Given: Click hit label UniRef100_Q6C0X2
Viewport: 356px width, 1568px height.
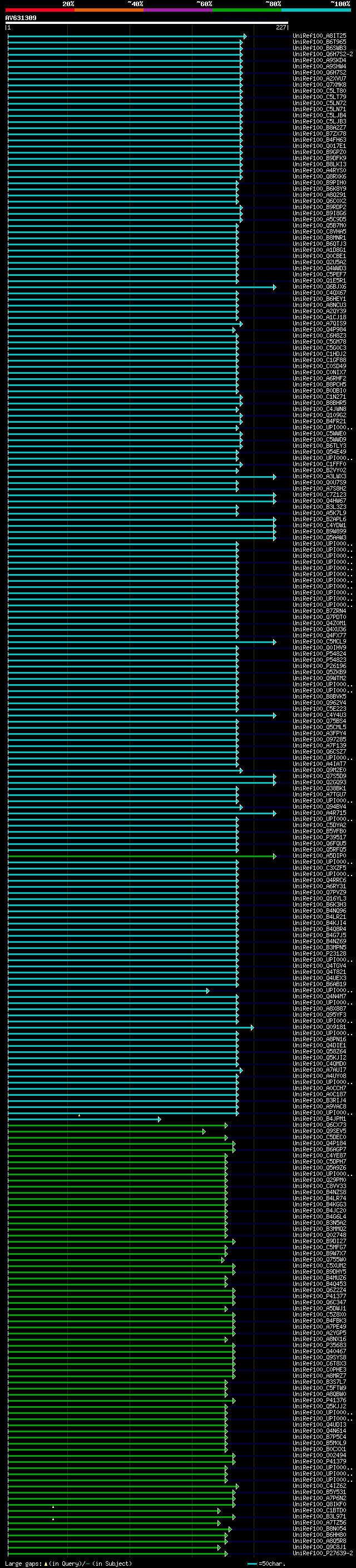Looking at the screenshot, I should (319, 201).
